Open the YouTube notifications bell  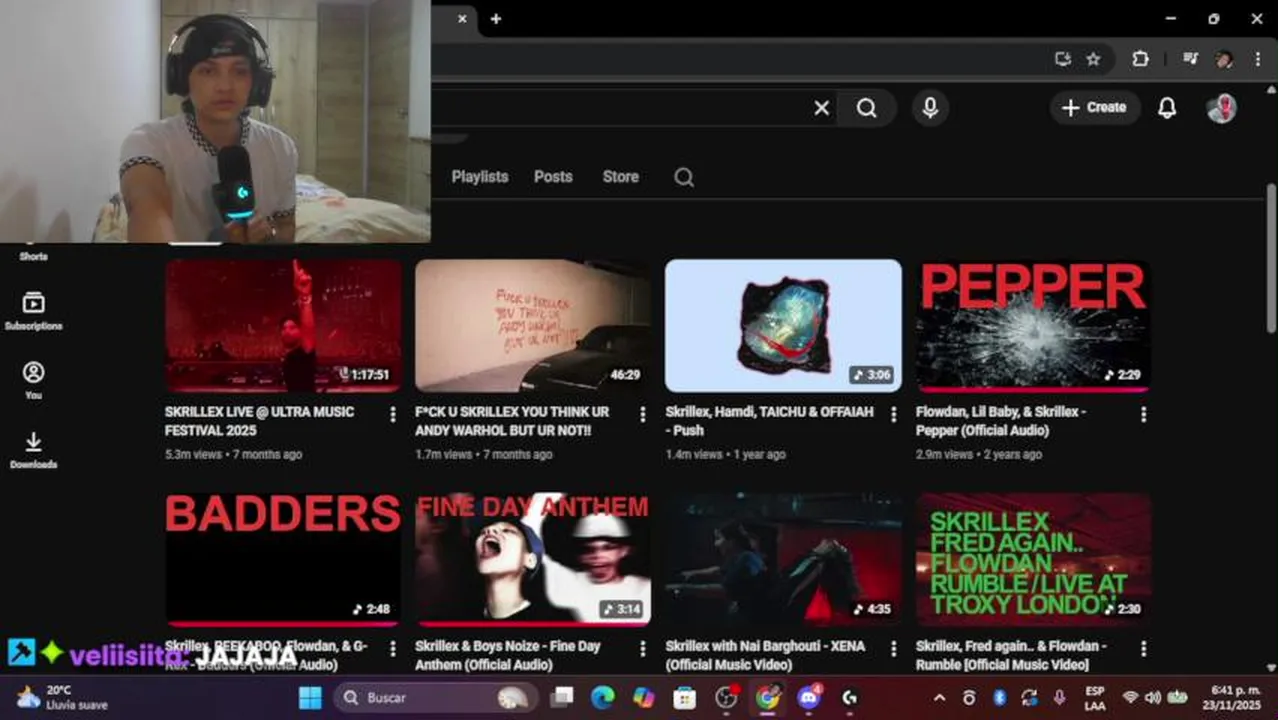point(1167,108)
